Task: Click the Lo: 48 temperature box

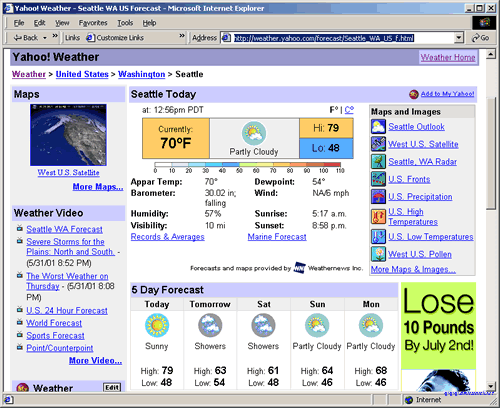Action: pos(326,148)
